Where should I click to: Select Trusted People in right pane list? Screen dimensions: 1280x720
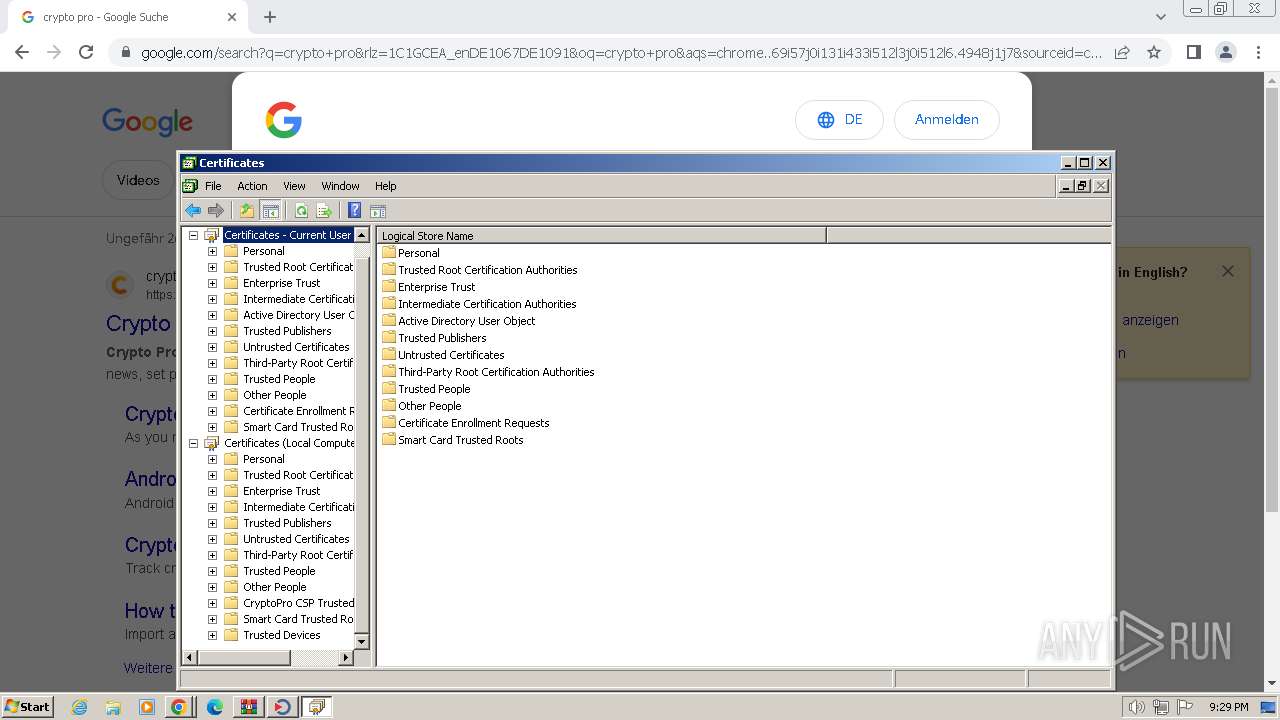(434, 389)
